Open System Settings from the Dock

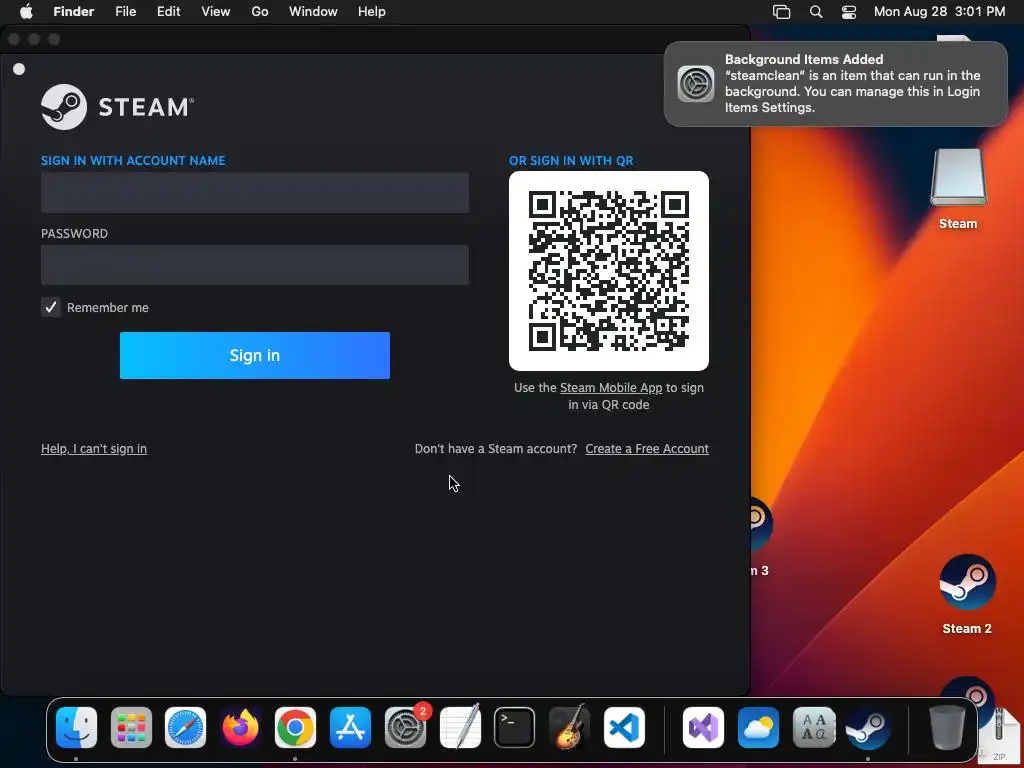click(406, 727)
